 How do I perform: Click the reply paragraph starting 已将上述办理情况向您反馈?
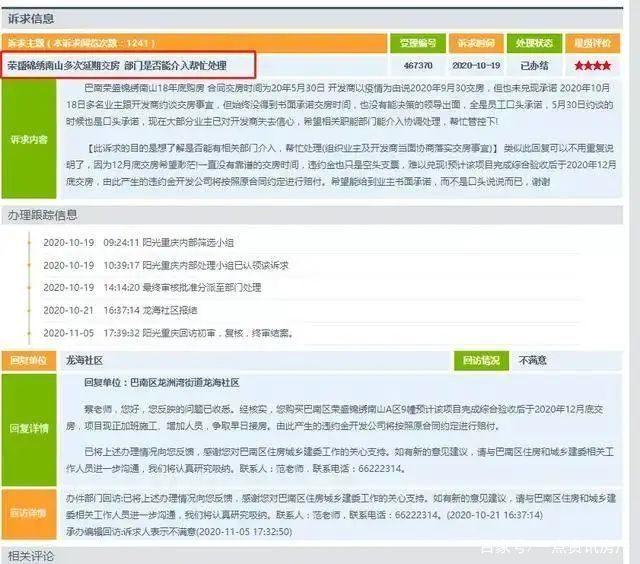[x=340, y=460]
